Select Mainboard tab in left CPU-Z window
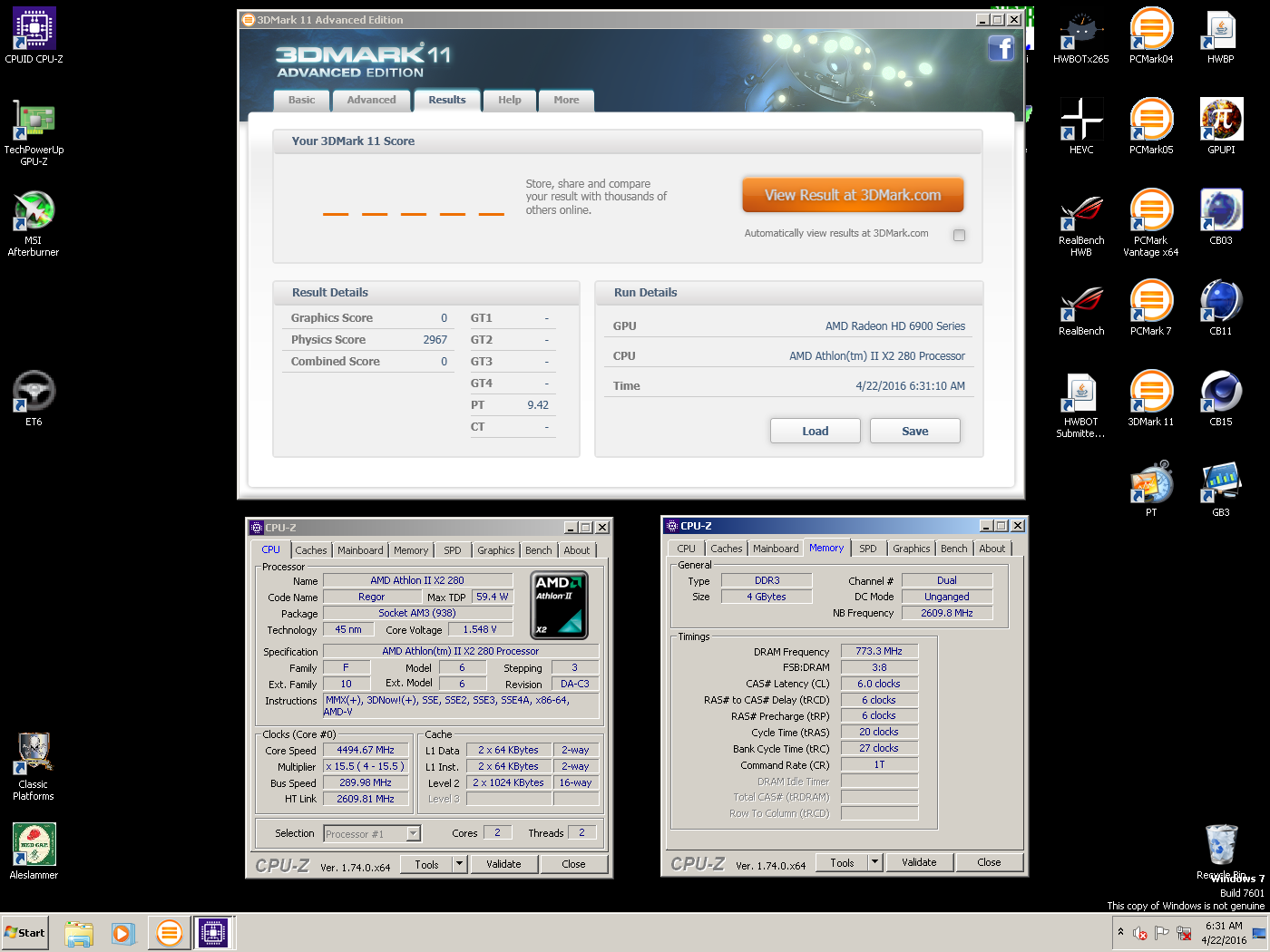 coord(360,550)
